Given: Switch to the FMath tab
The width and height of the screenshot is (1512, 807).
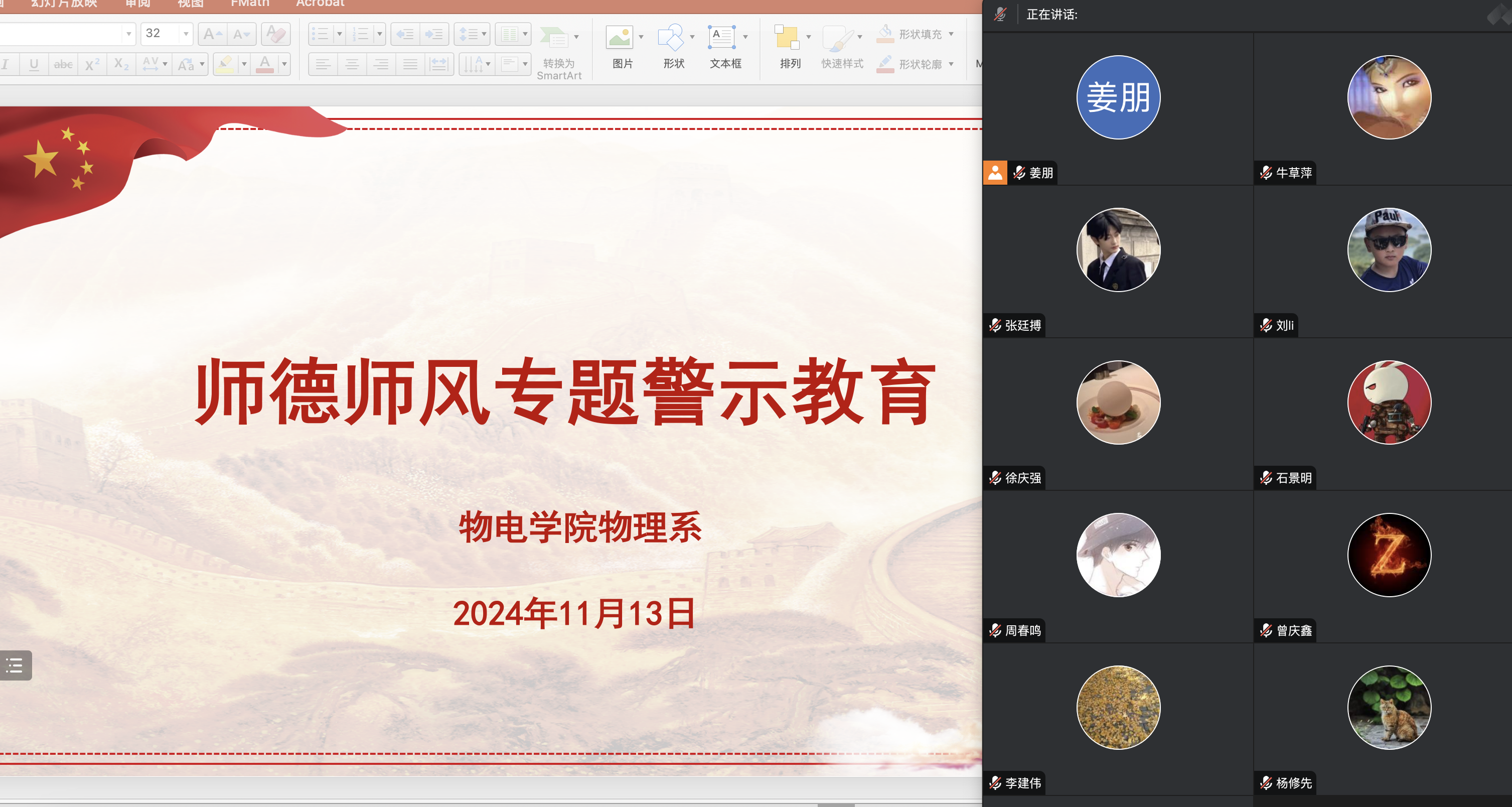Looking at the screenshot, I should pos(250,4).
